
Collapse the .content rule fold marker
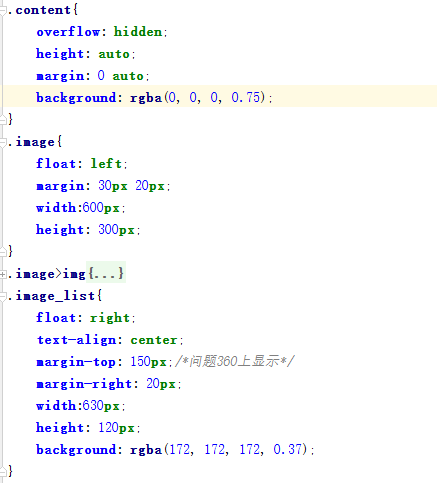click(x=3, y=11)
